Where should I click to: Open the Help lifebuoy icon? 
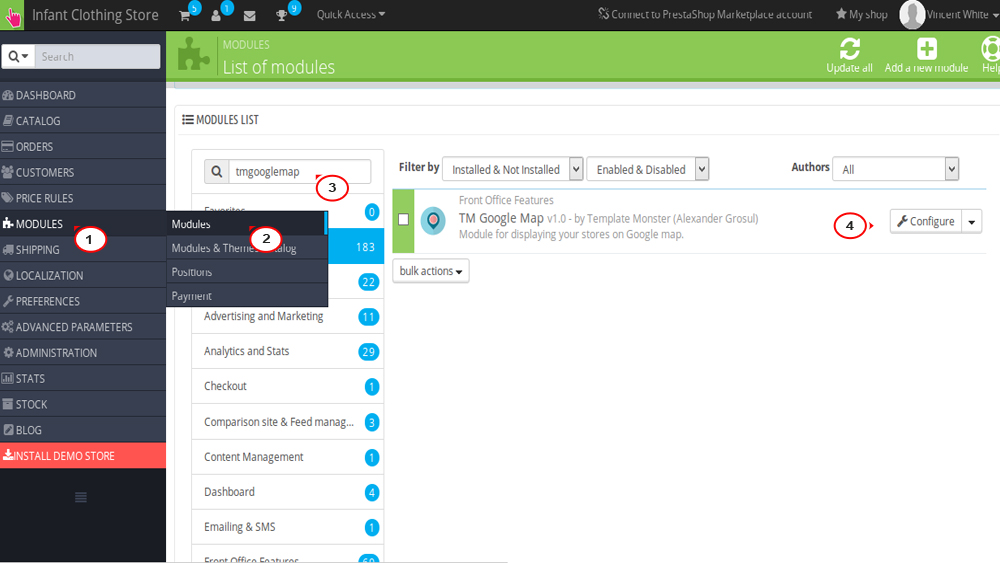[990, 48]
